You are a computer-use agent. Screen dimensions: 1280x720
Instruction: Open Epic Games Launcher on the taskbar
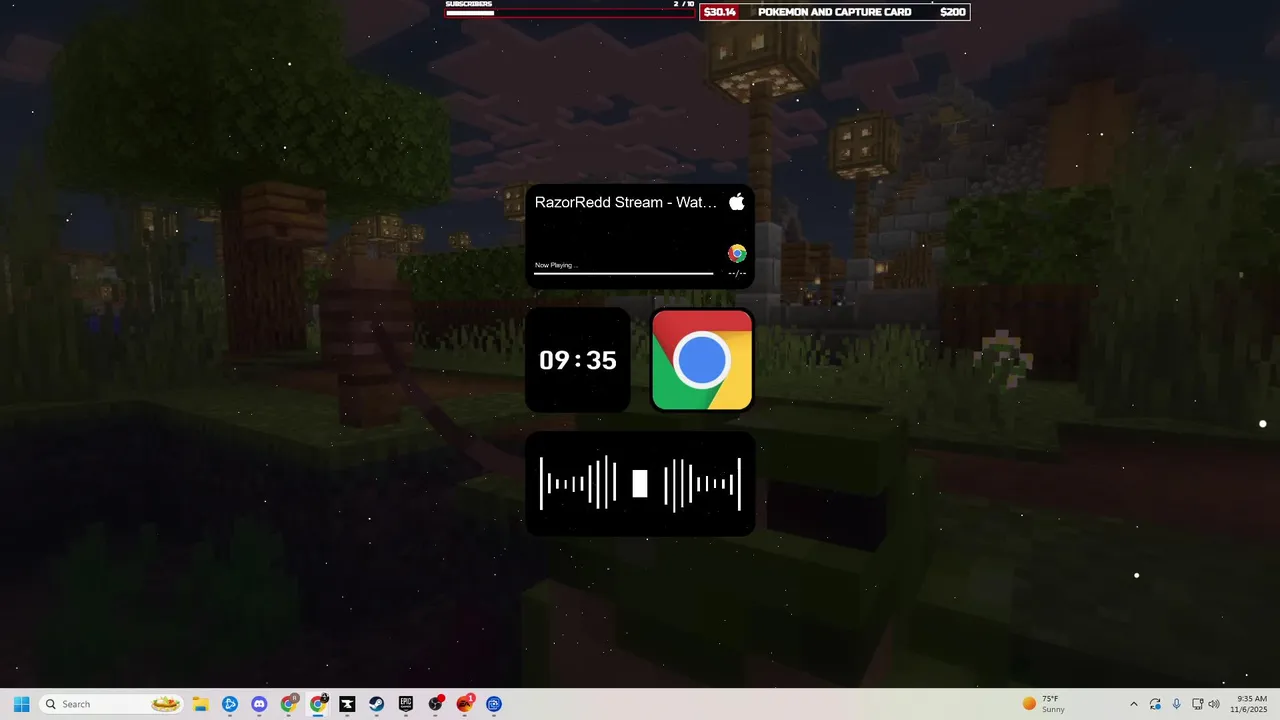coord(406,704)
